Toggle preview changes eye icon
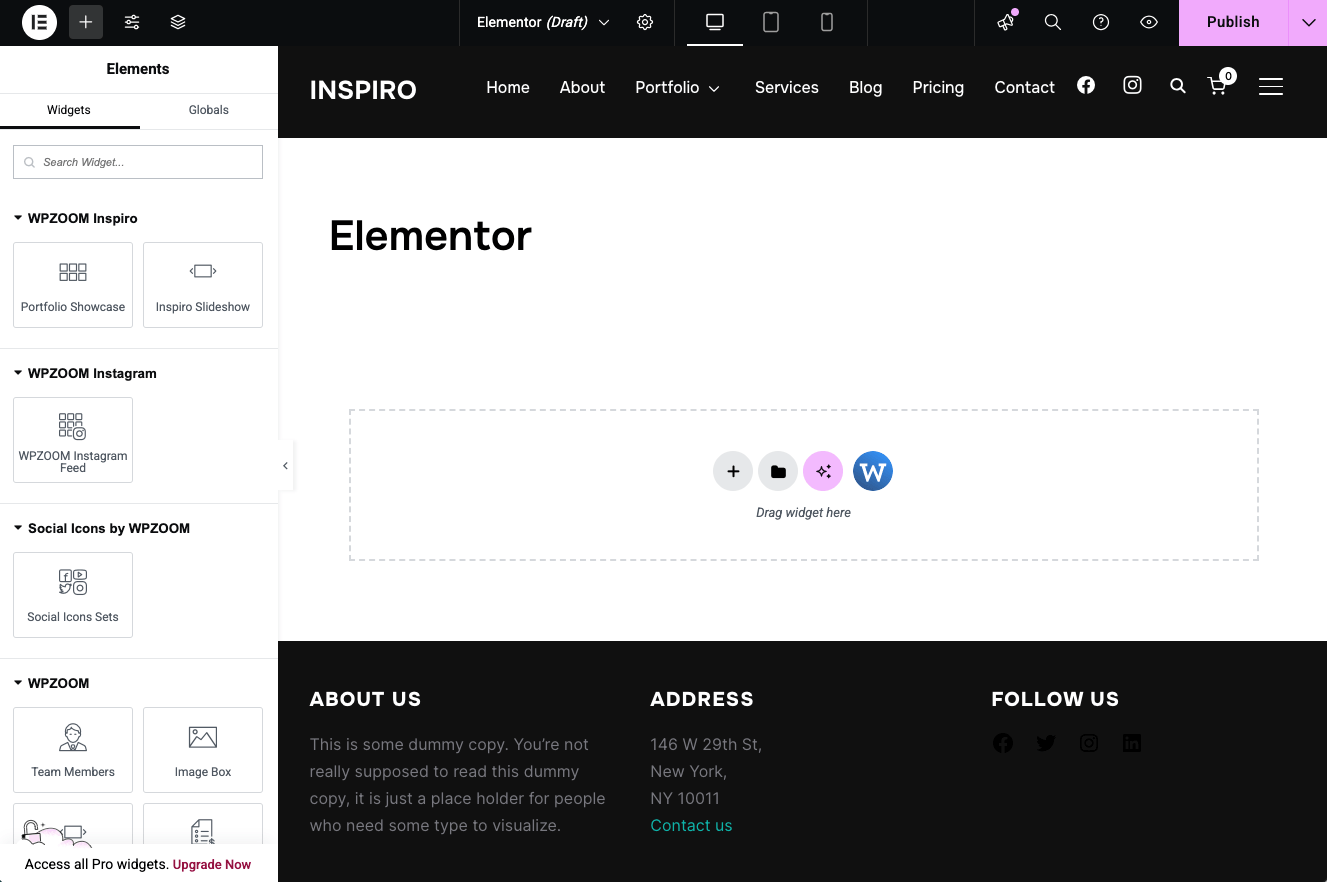Viewport: 1327px width, 882px height. point(1149,22)
